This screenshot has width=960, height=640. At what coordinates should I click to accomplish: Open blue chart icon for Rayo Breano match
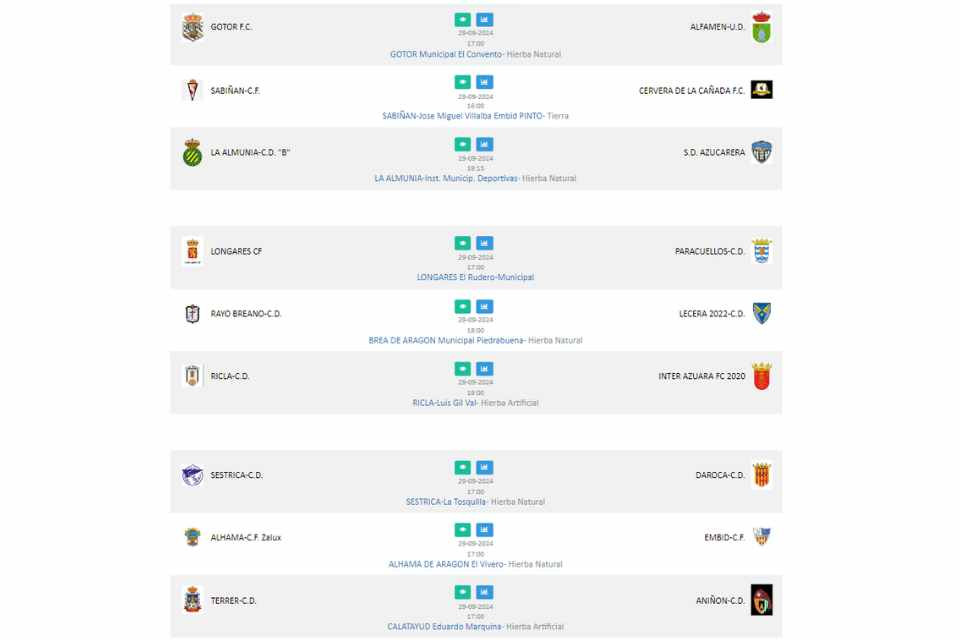click(484, 306)
